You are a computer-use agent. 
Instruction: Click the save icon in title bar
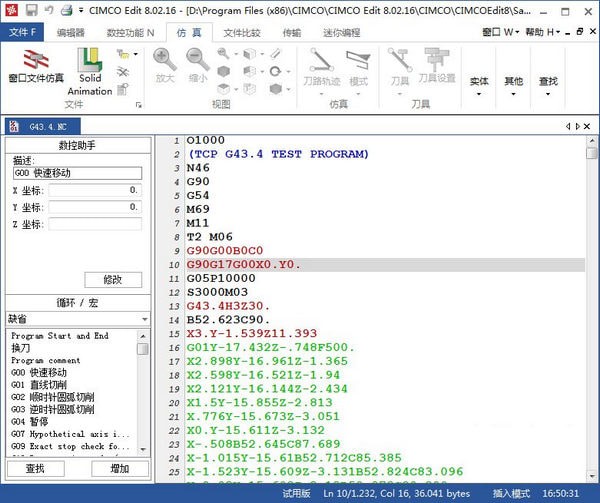coord(32,10)
